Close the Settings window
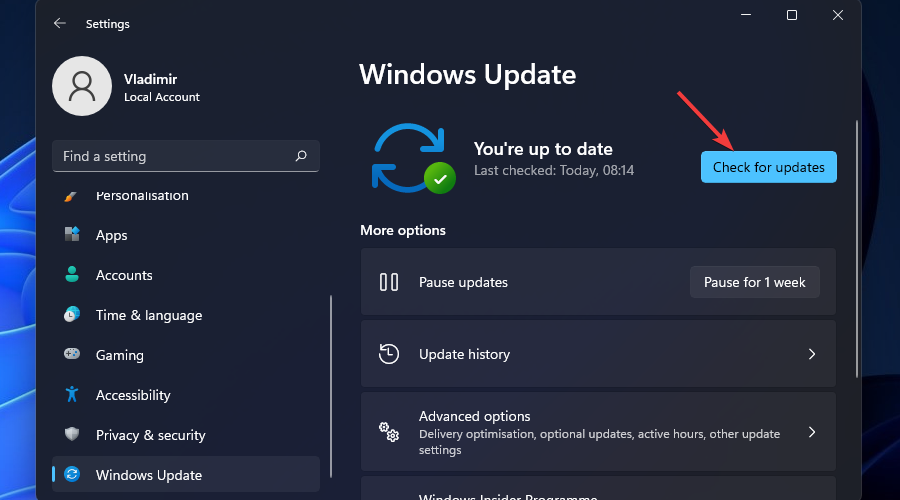 click(837, 15)
